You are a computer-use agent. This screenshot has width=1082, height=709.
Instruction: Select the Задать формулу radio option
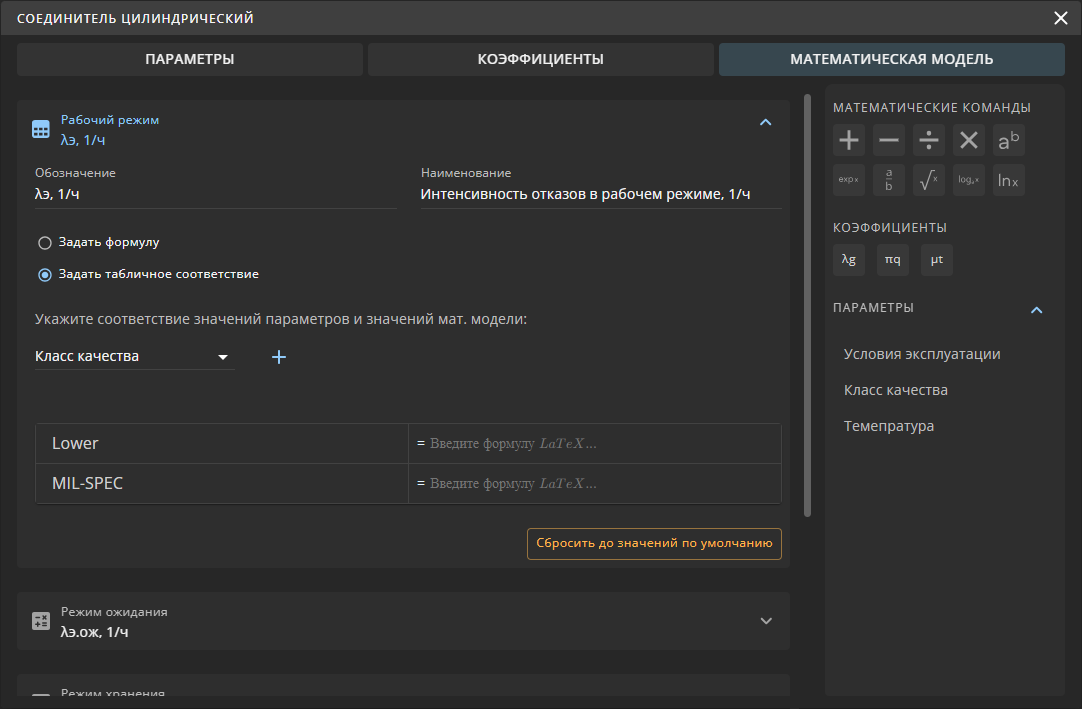45,243
